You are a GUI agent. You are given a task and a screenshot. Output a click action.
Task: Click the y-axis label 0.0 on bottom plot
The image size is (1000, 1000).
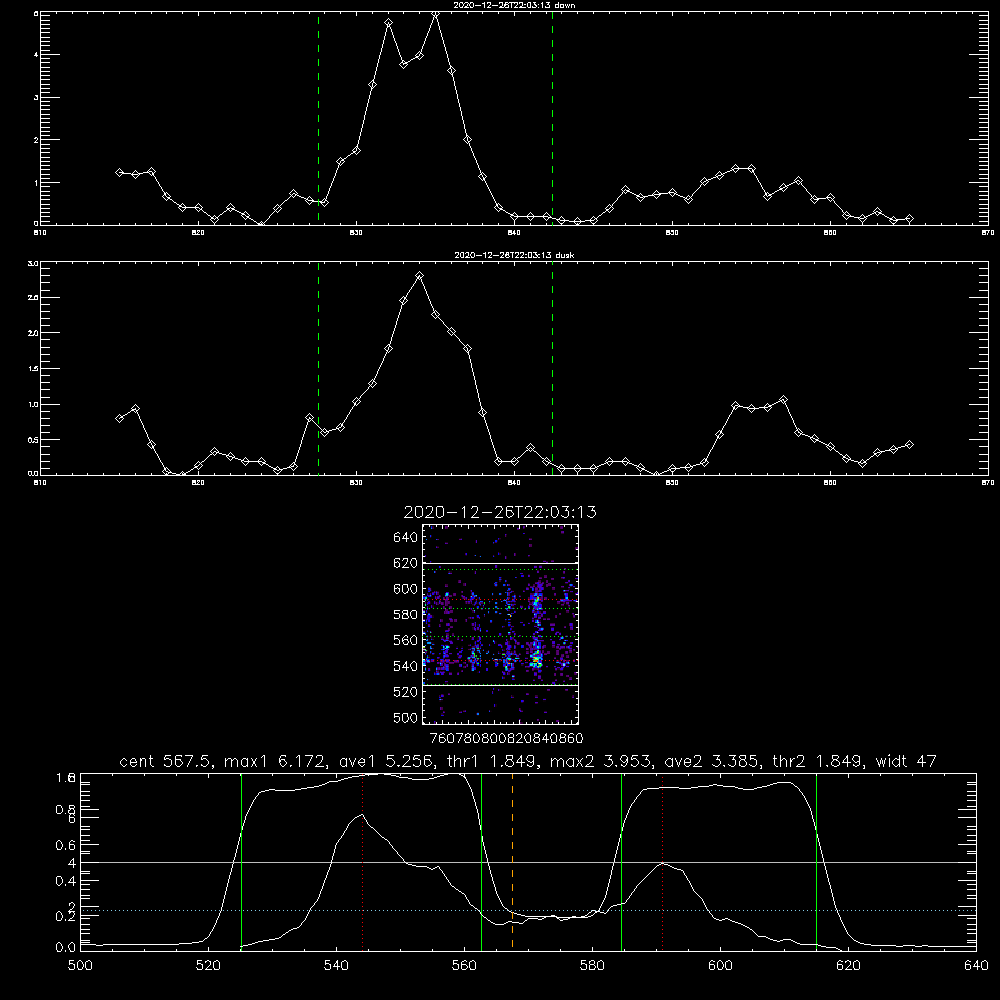point(66,947)
